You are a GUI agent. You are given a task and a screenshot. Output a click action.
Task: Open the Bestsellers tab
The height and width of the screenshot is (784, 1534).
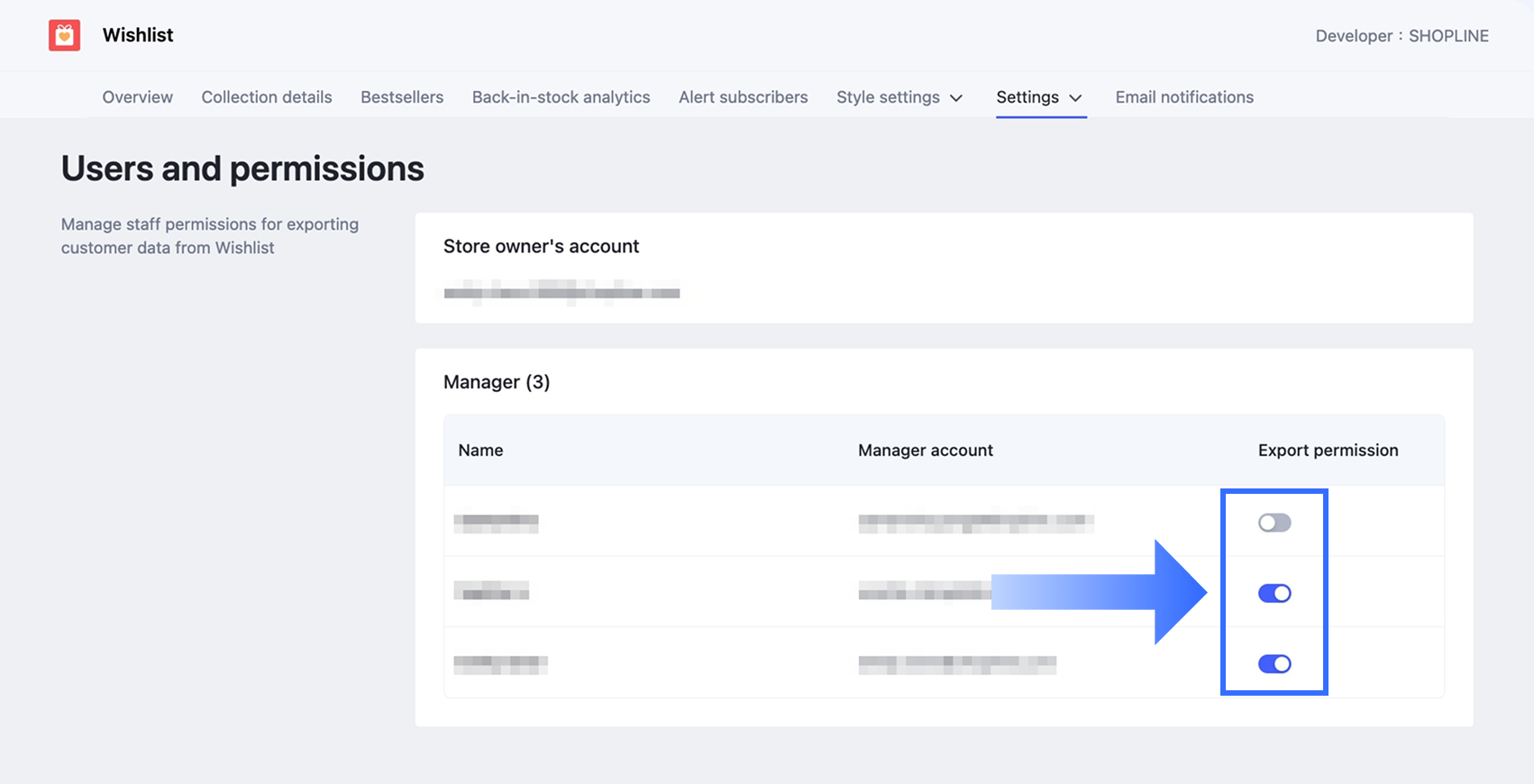click(402, 97)
